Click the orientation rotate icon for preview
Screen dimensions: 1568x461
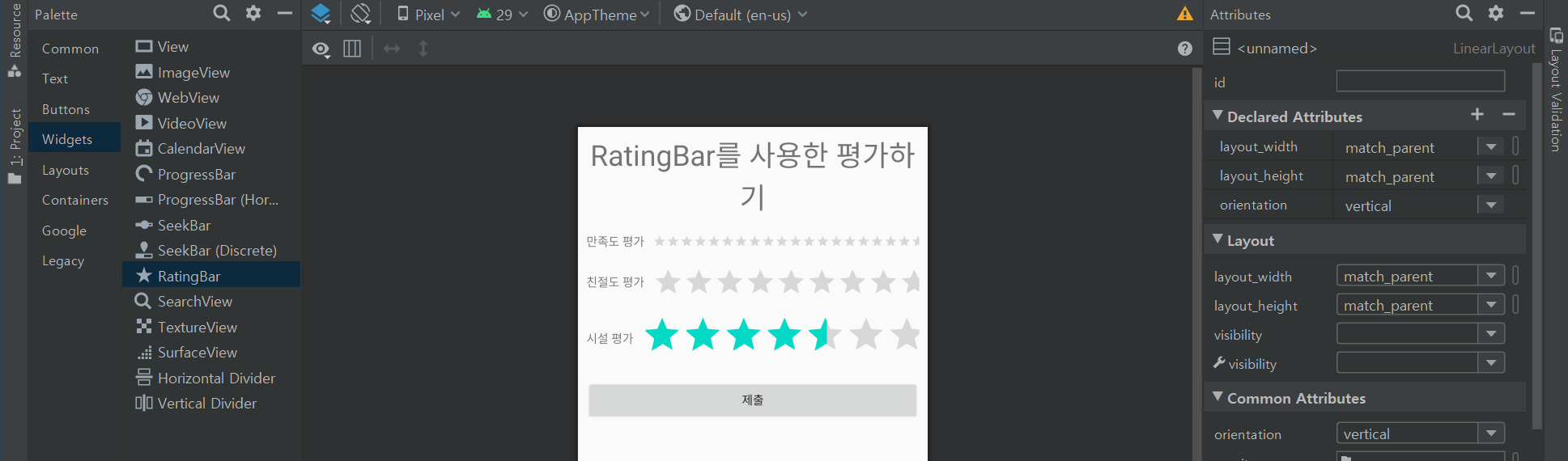coord(360,14)
